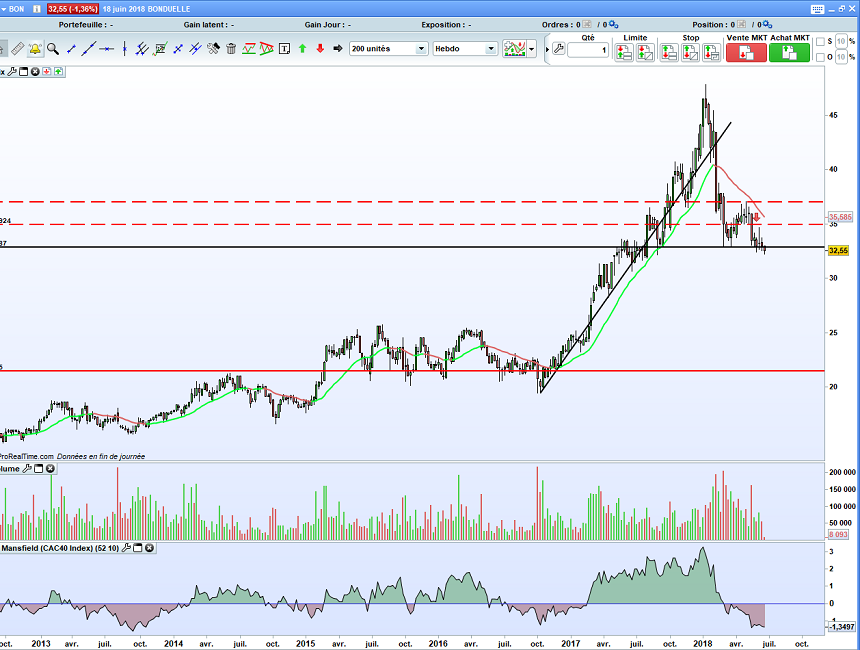The width and height of the screenshot is (860, 650).
Task: Open Volume panel wrench settings
Action: [x=27, y=468]
